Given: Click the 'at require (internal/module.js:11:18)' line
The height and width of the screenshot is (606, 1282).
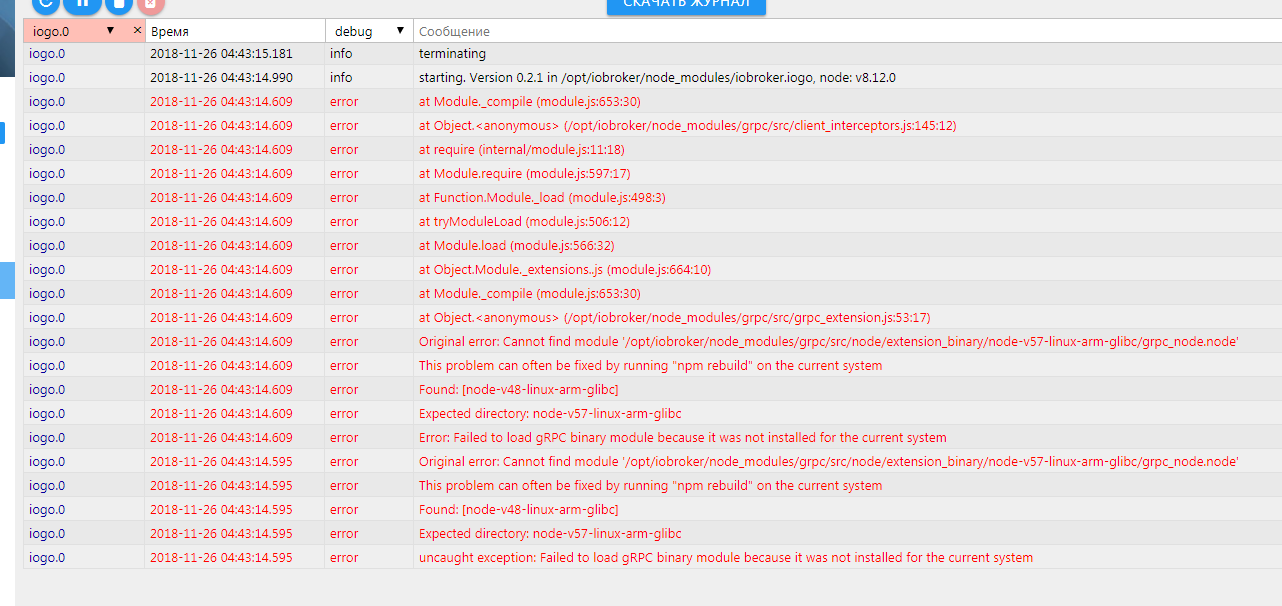Looking at the screenshot, I should click(x=521, y=150).
